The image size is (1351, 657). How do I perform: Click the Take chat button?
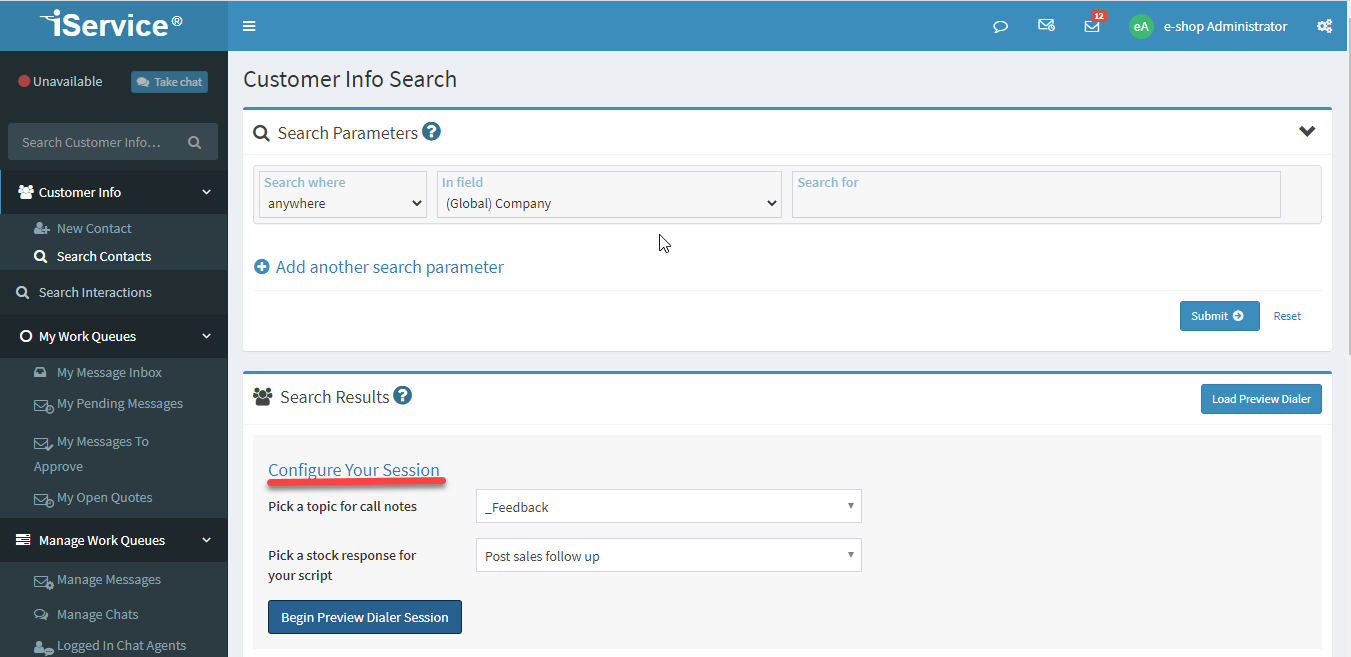(169, 82)
